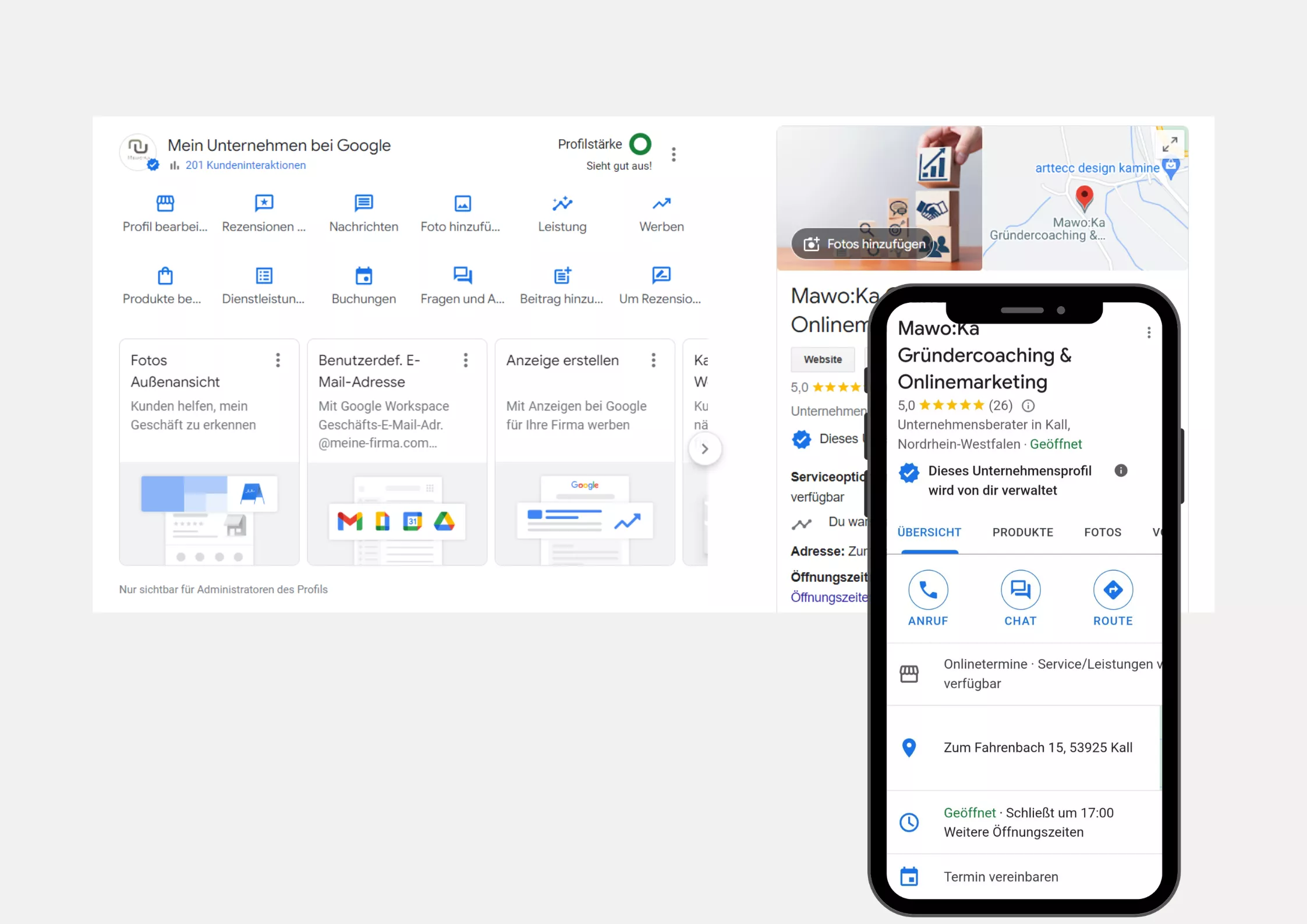
Task: Click the clock icon beside opening hours
Action: pos(909,822)
